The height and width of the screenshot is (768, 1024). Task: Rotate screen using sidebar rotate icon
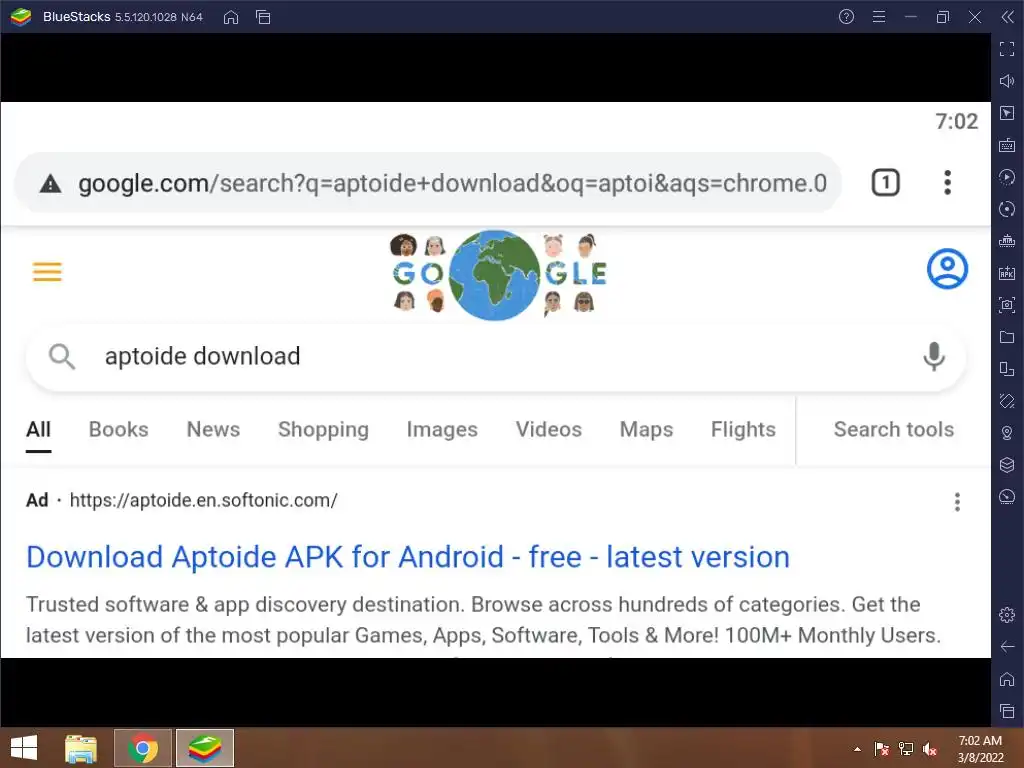pyautogui.click(x=1007, y=401)
